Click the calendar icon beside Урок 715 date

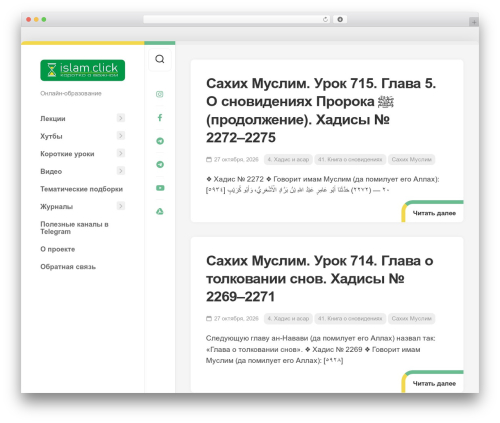coord(209,159)
